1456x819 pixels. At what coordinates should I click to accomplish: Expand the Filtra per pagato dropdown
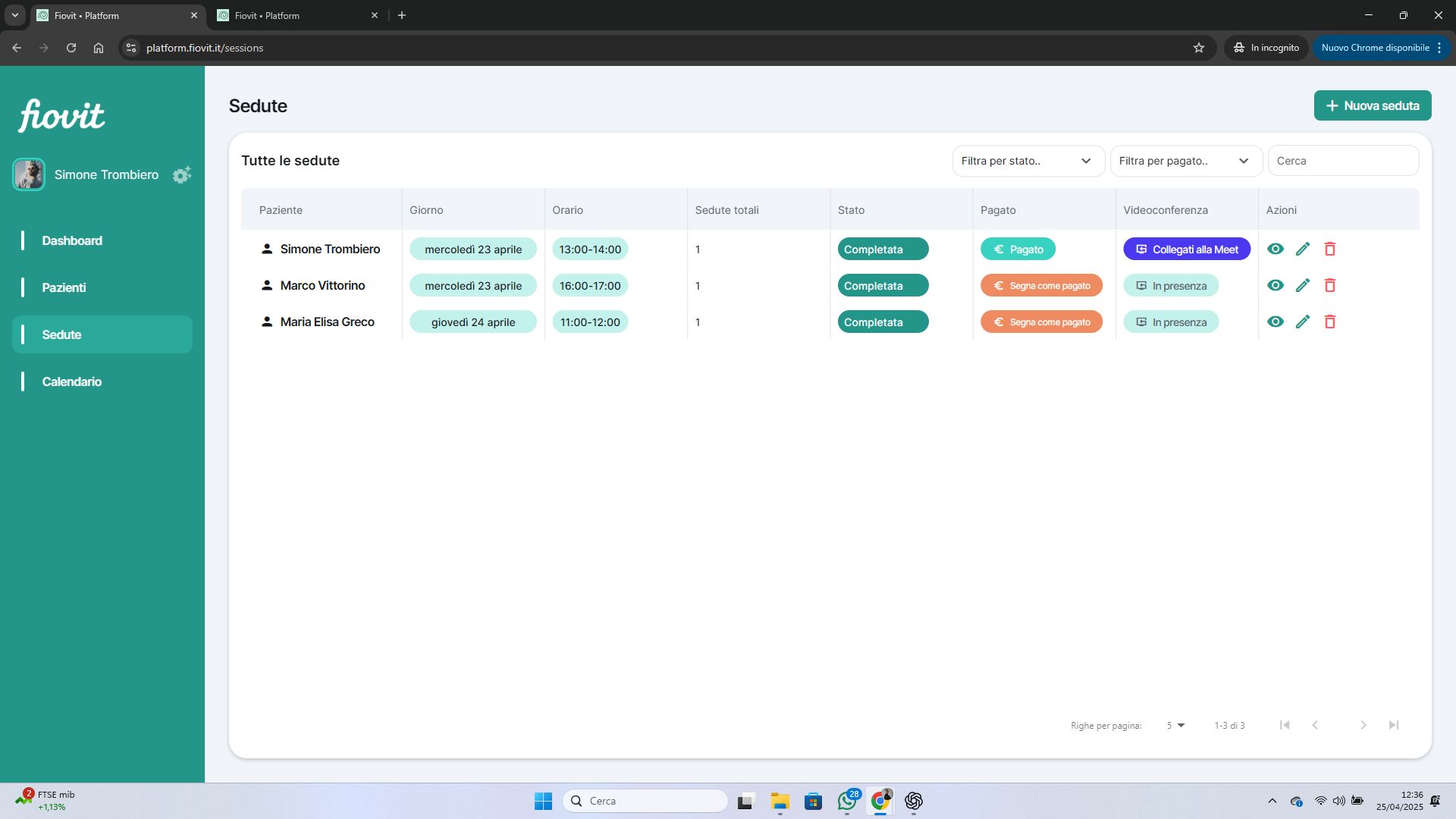tap(1185, 161)
